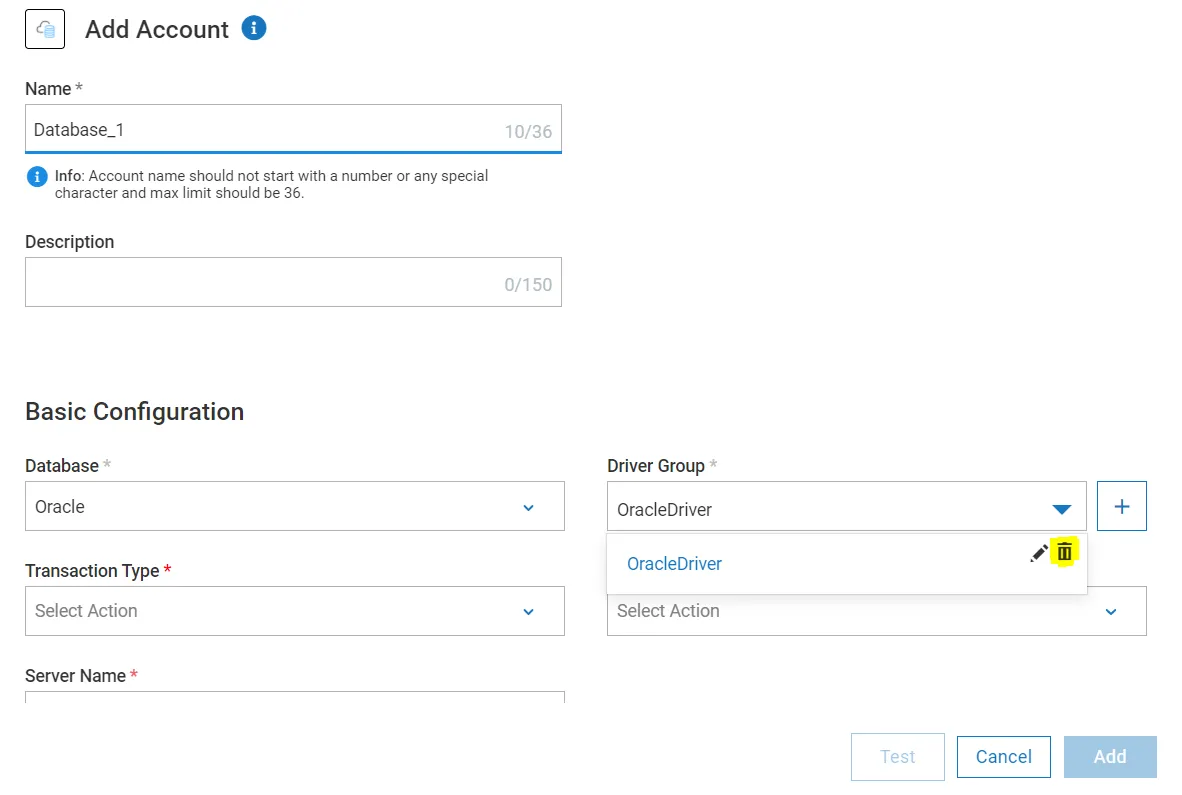Click the Add button to save account
Screen dimensions: 1182x795
point(1110,757)
